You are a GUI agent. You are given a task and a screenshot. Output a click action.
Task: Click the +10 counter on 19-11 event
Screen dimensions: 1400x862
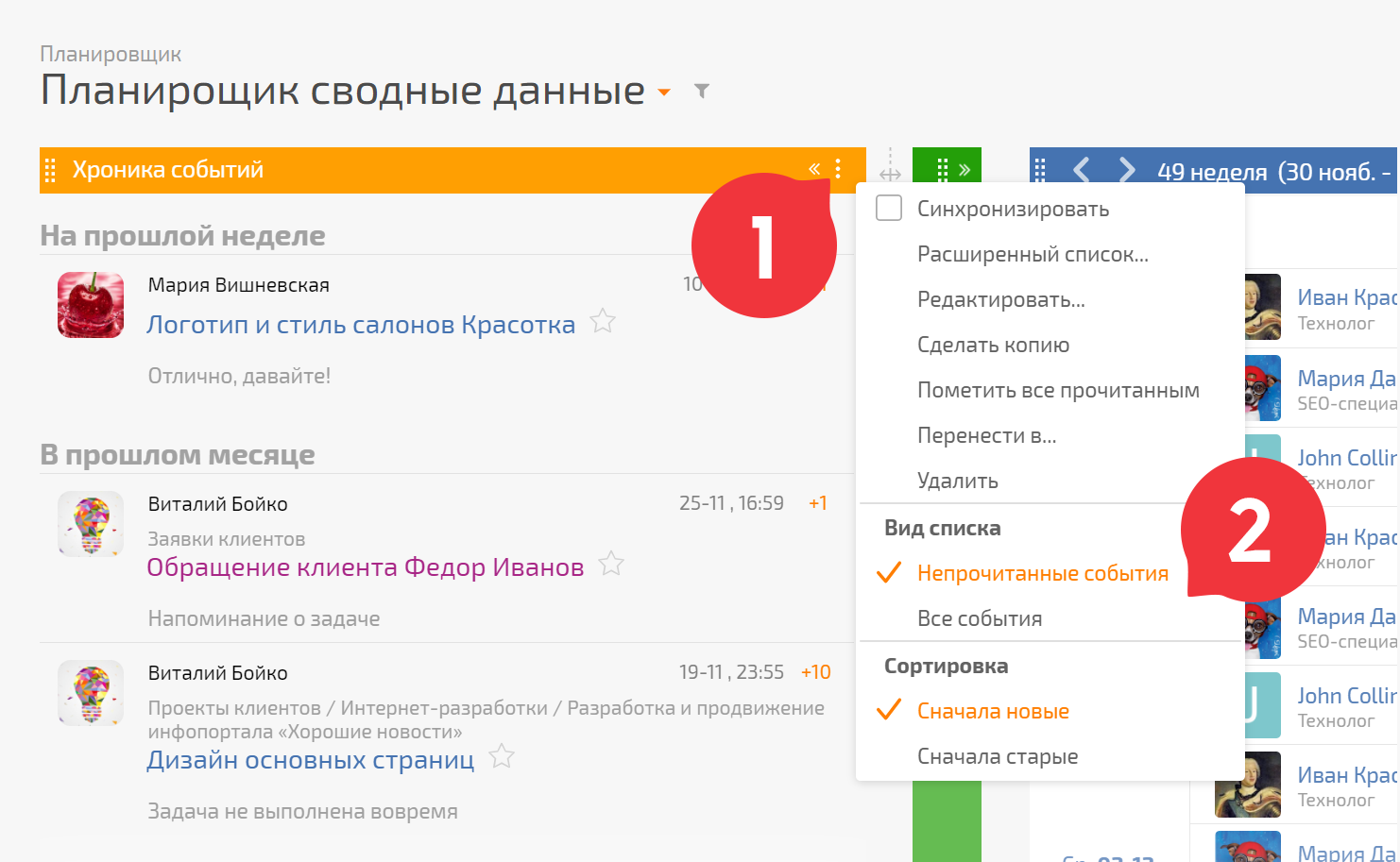(816, 672)
